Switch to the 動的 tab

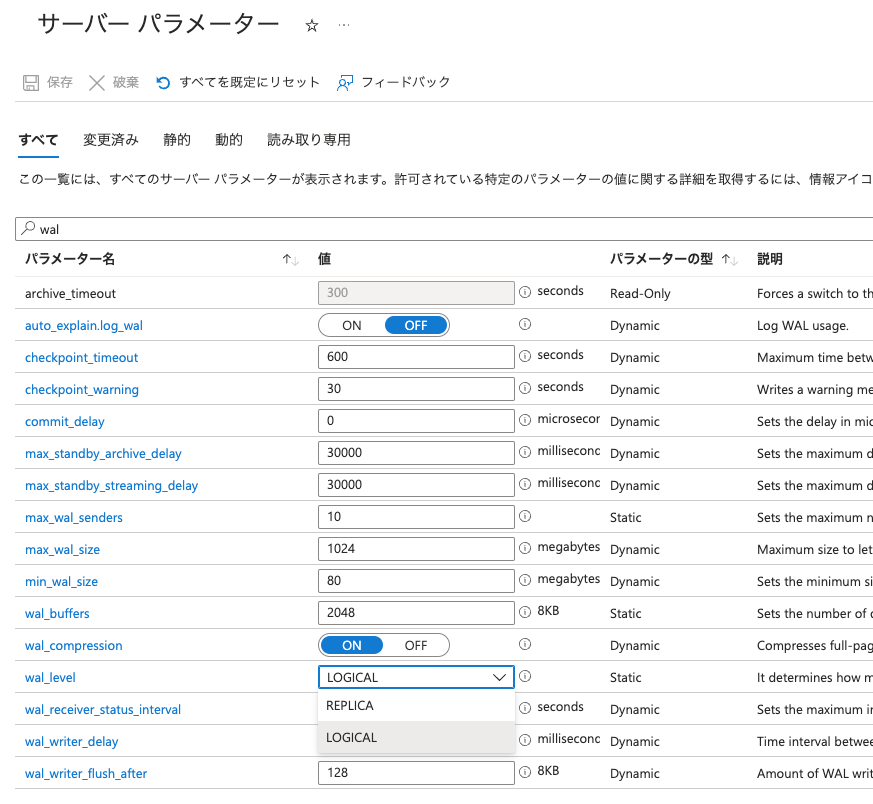tap(229, 140)
